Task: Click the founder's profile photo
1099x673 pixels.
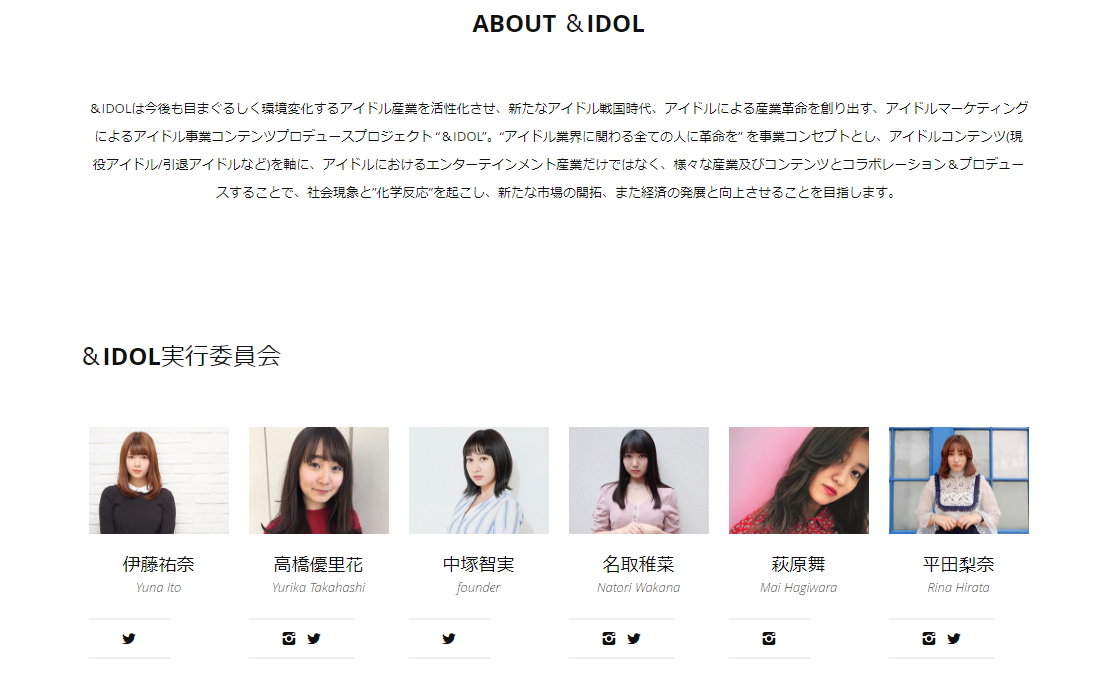Action: [479, 480]
